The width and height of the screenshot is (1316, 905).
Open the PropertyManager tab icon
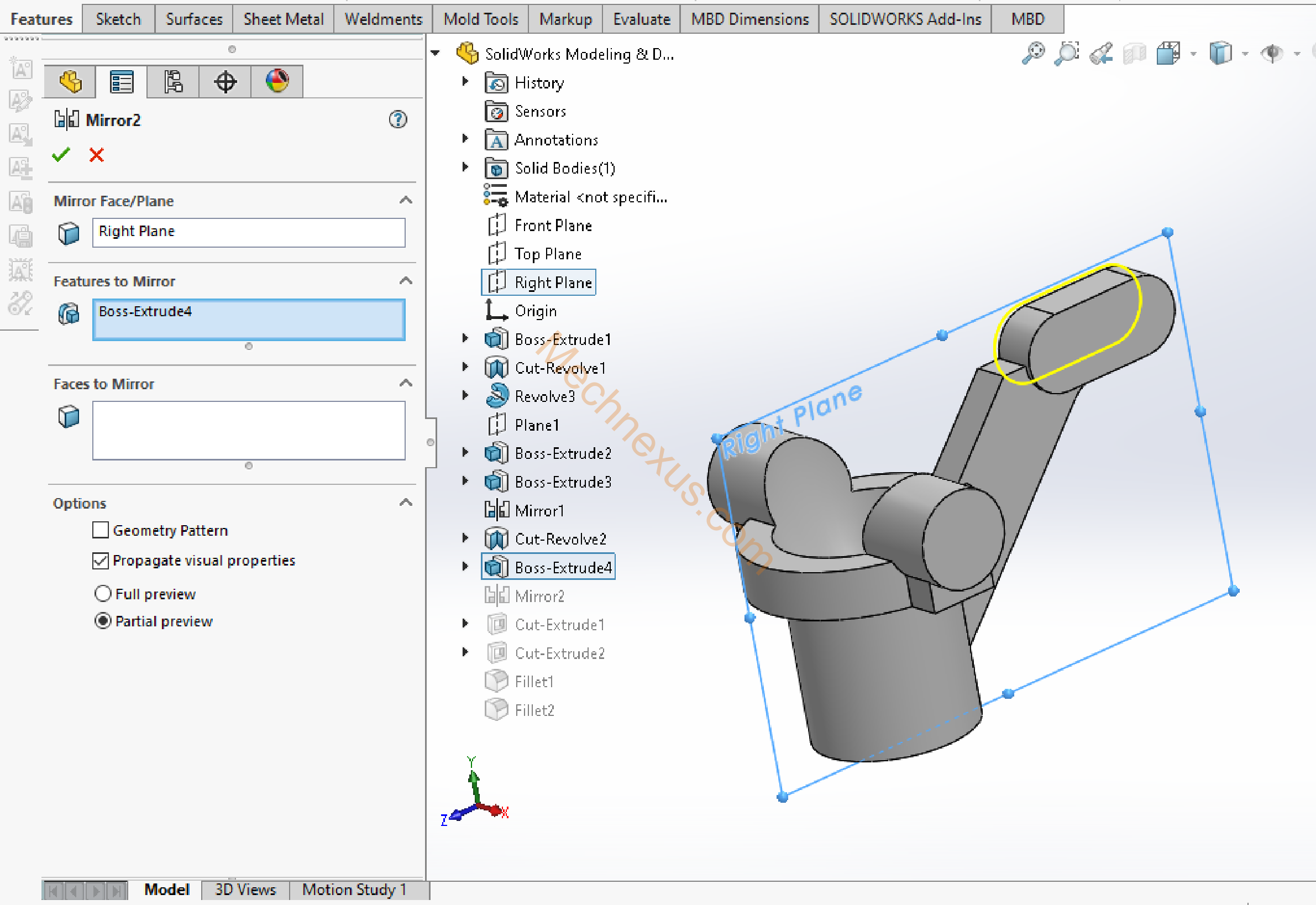(121, 82)
